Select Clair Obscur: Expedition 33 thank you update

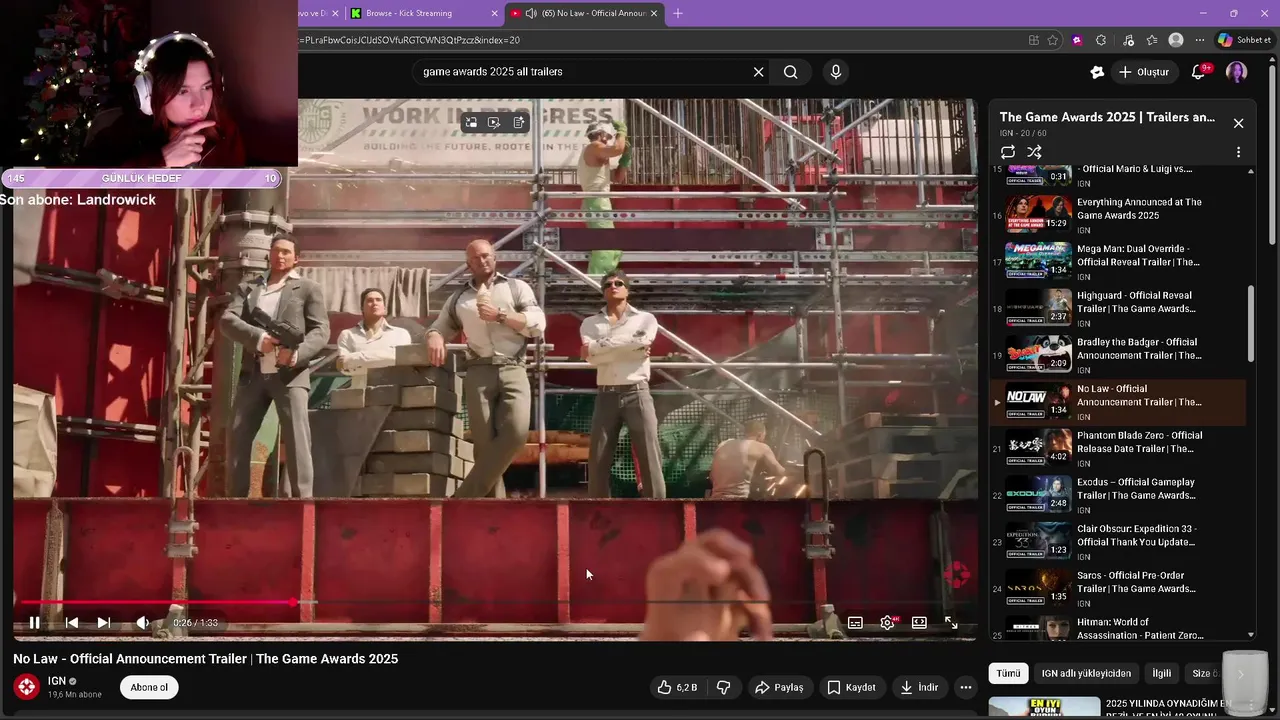click(1118, 542)
